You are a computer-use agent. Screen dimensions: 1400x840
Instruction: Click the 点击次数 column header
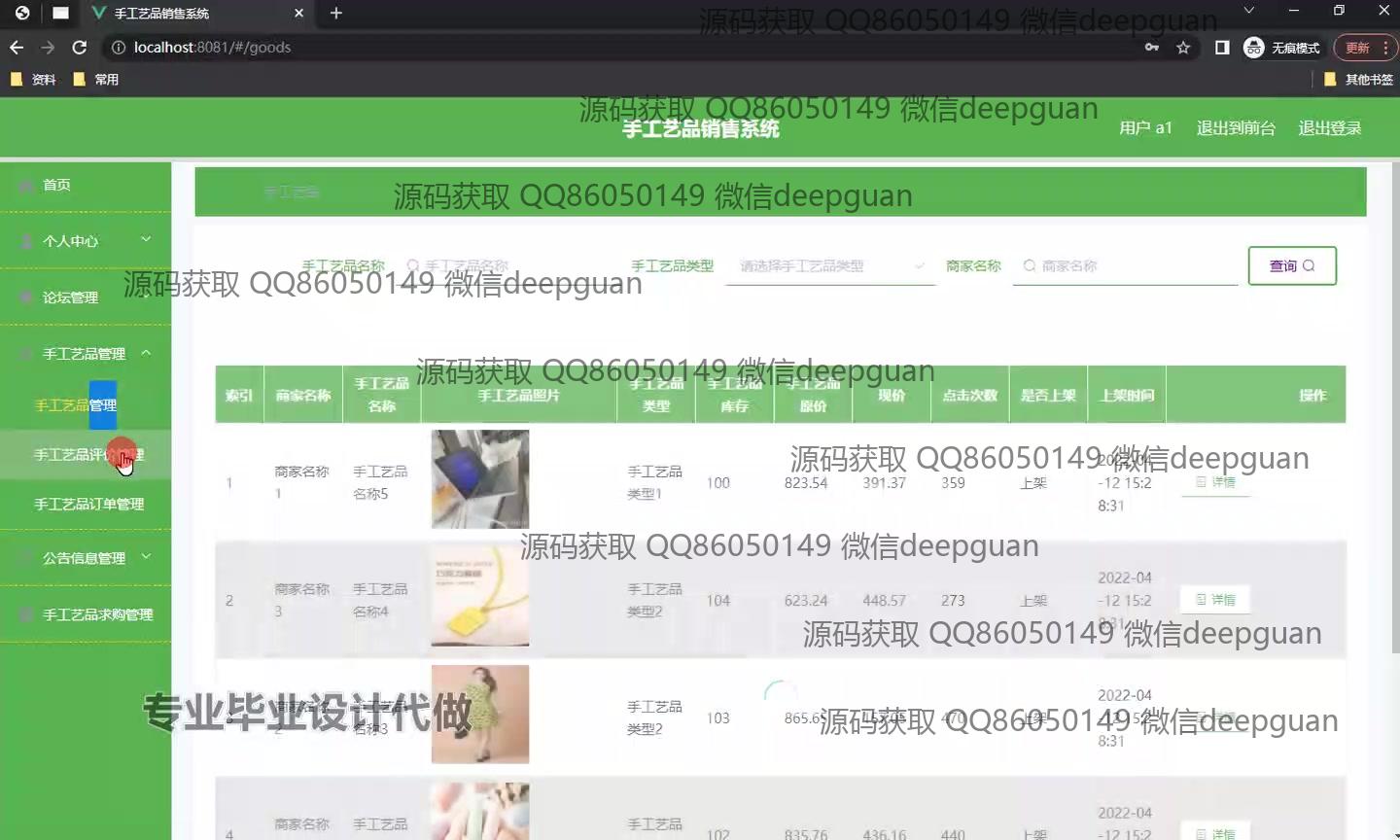click(969, 395)
